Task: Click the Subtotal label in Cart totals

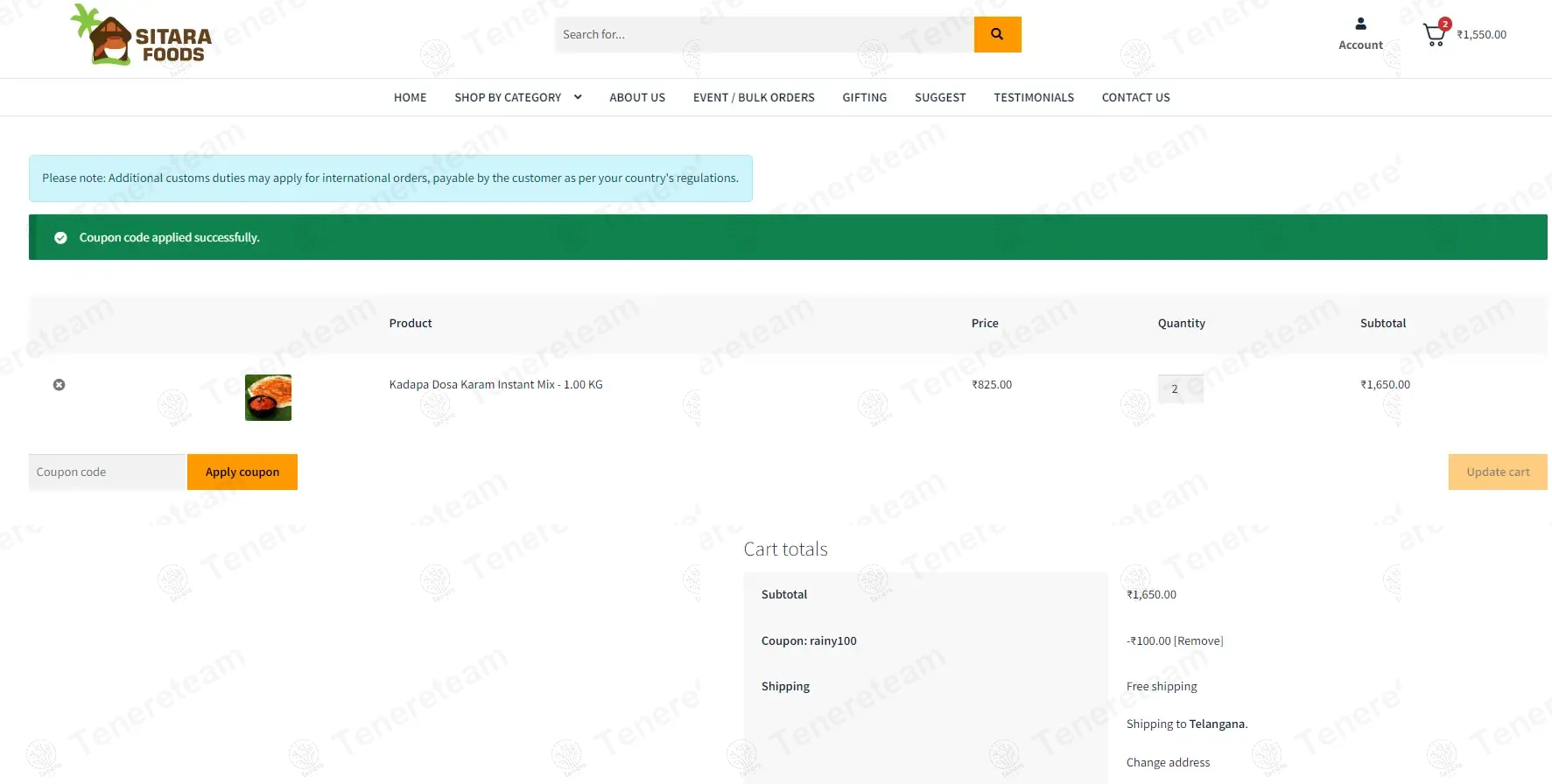Action: [784, 594]
